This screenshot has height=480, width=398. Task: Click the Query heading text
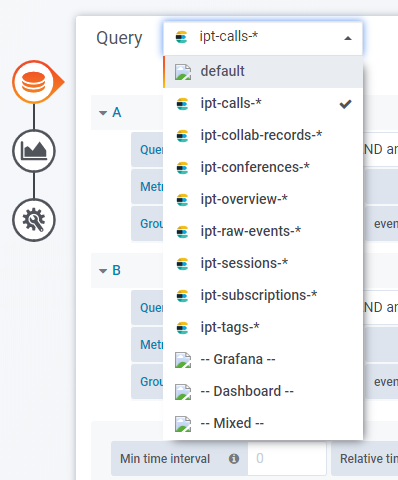click(119, 38)
